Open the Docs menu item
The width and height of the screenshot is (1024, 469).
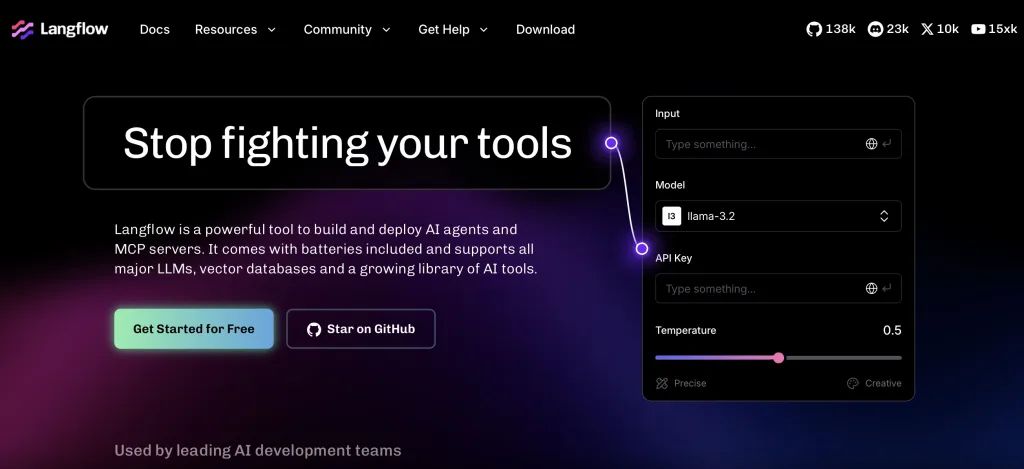(x=155, y=29)
